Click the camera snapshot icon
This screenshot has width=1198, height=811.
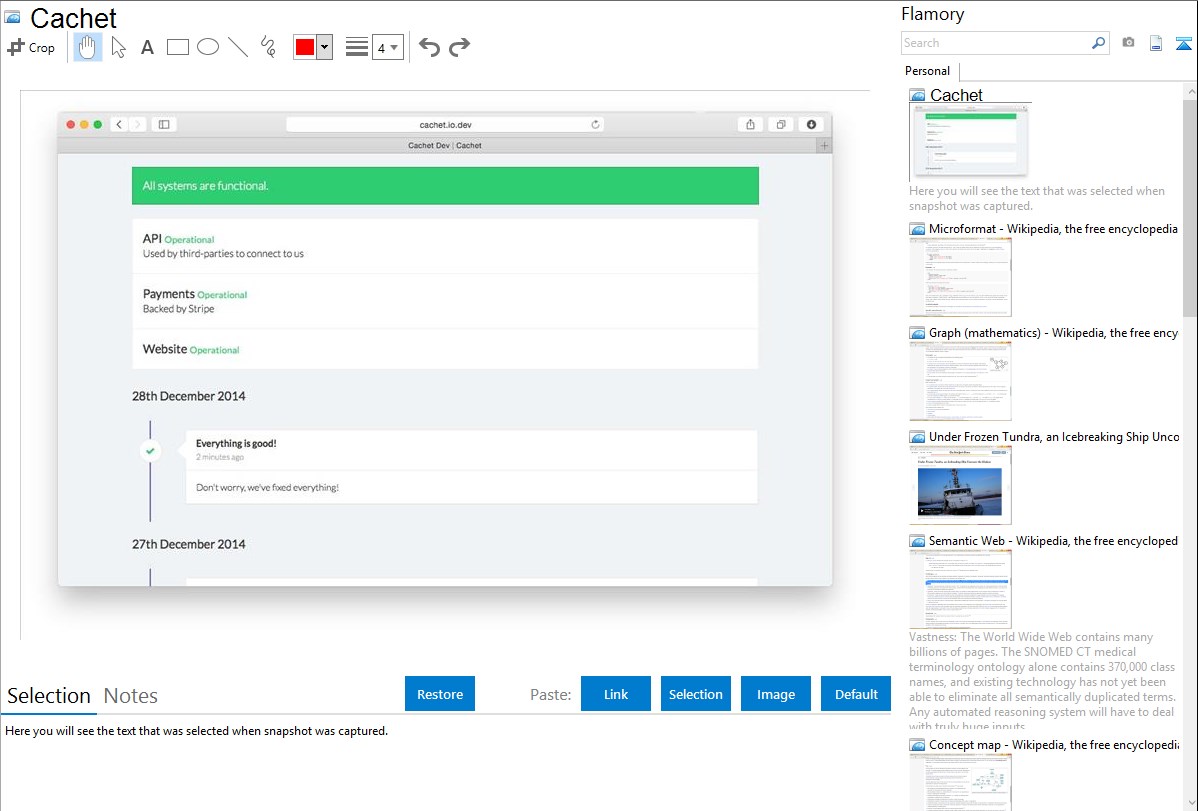1128,43
